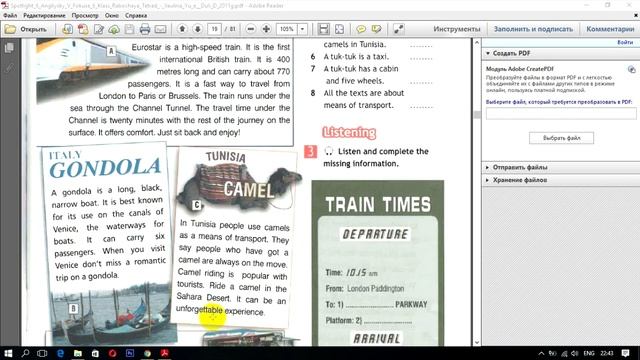Launch Edge browser from taskbar

(60, 353)
